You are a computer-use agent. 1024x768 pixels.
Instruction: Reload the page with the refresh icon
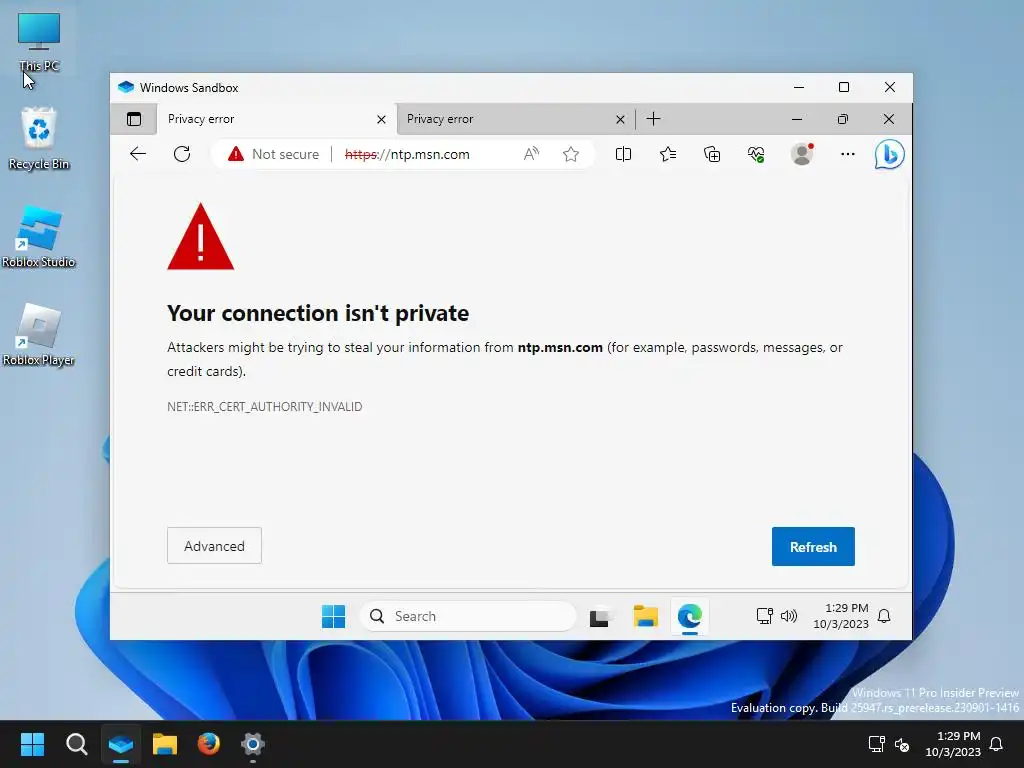[x=182, y=154]
